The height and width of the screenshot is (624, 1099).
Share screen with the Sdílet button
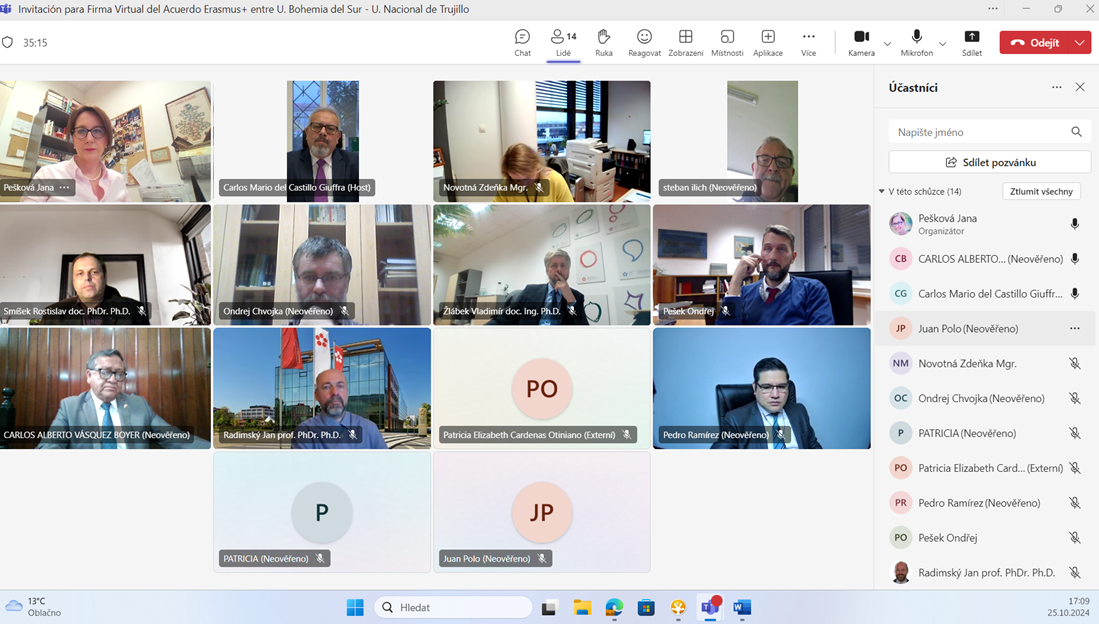(x=971, y=43)
